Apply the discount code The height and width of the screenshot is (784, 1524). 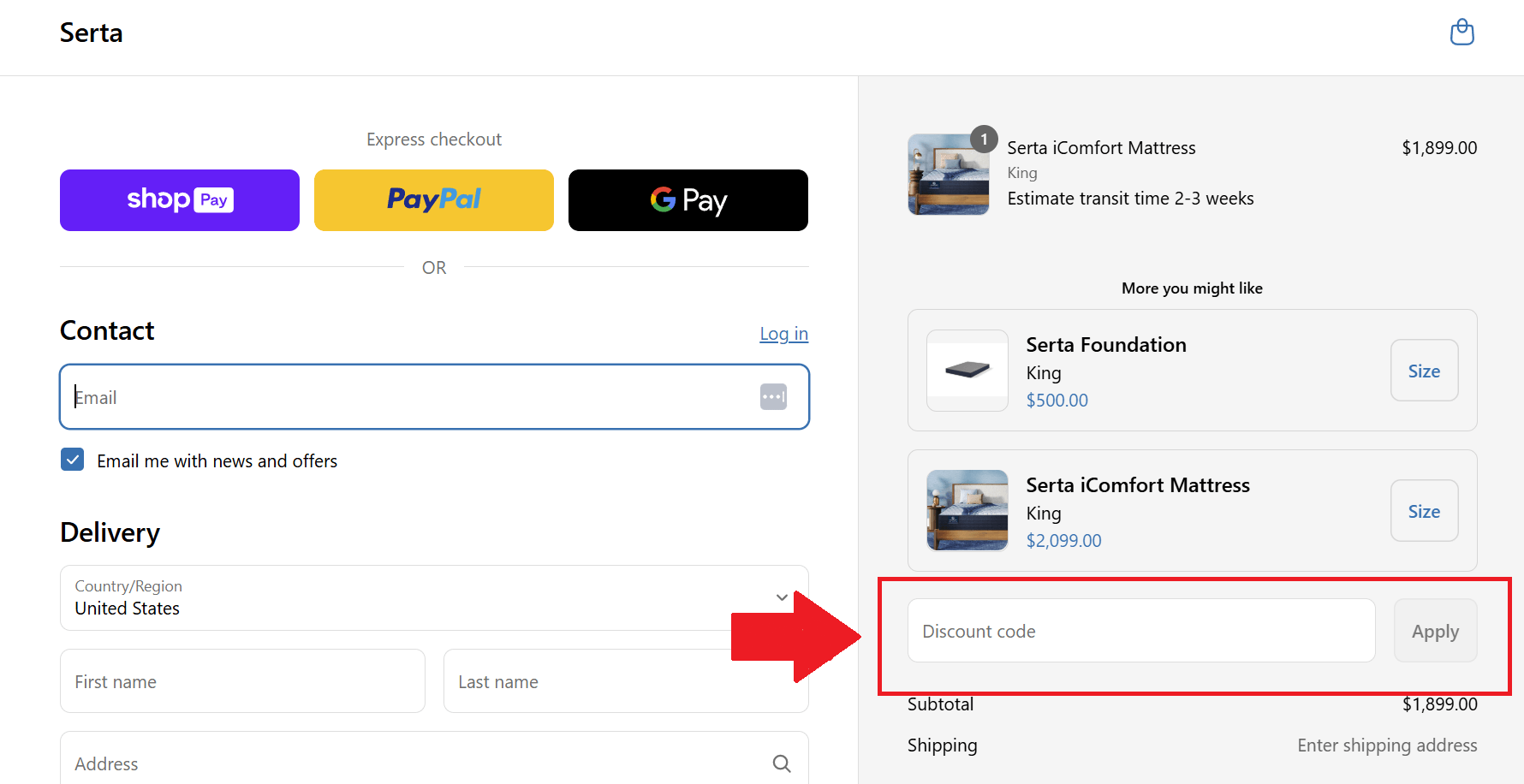pos(1435,631)
